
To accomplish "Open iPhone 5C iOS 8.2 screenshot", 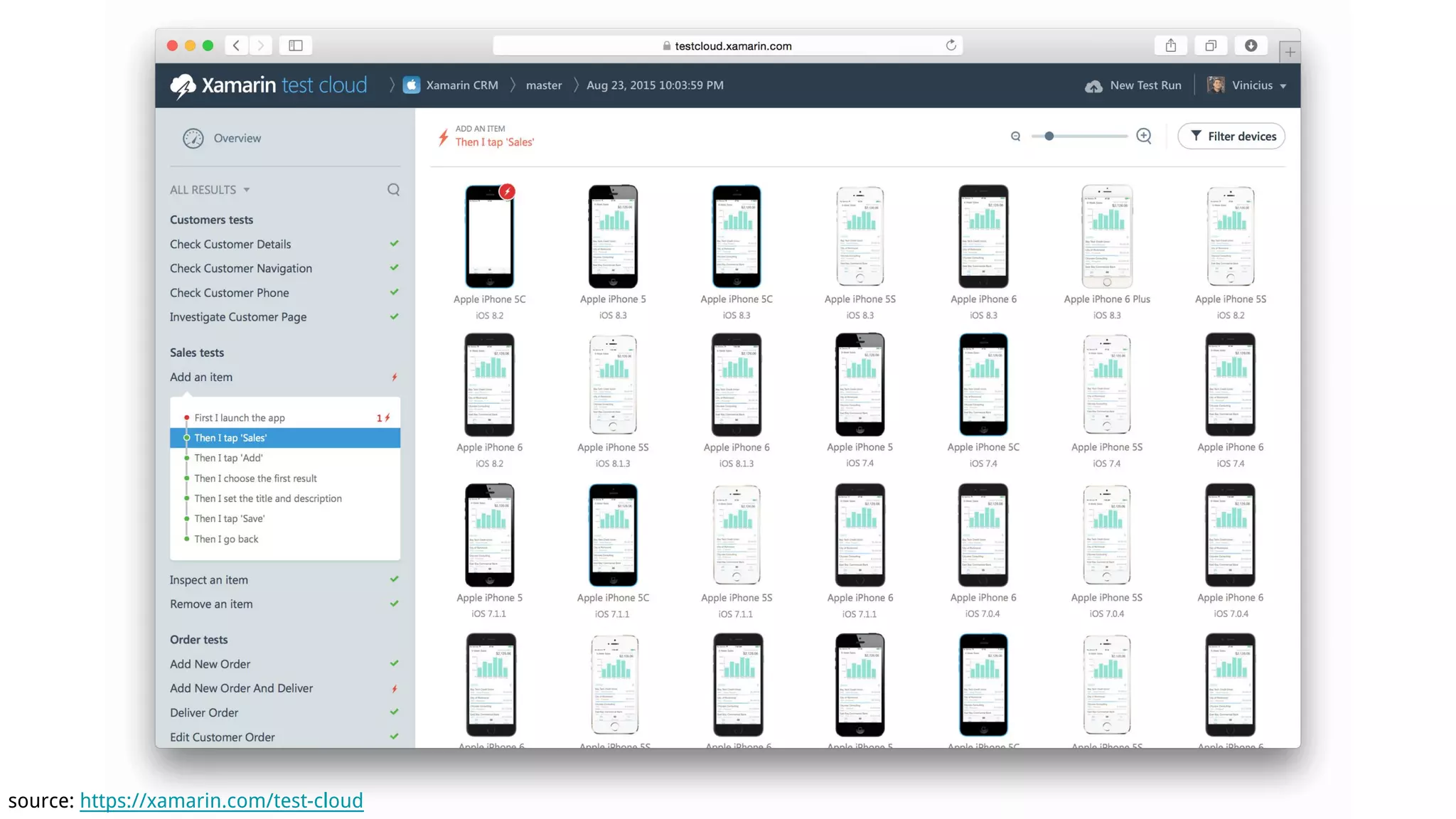I will click(x=489, y=237).
